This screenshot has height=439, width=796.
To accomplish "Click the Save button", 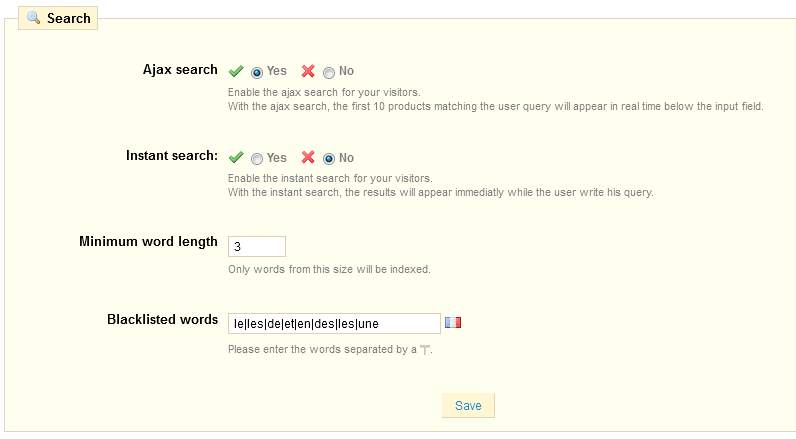I will (x=468, y=406).
